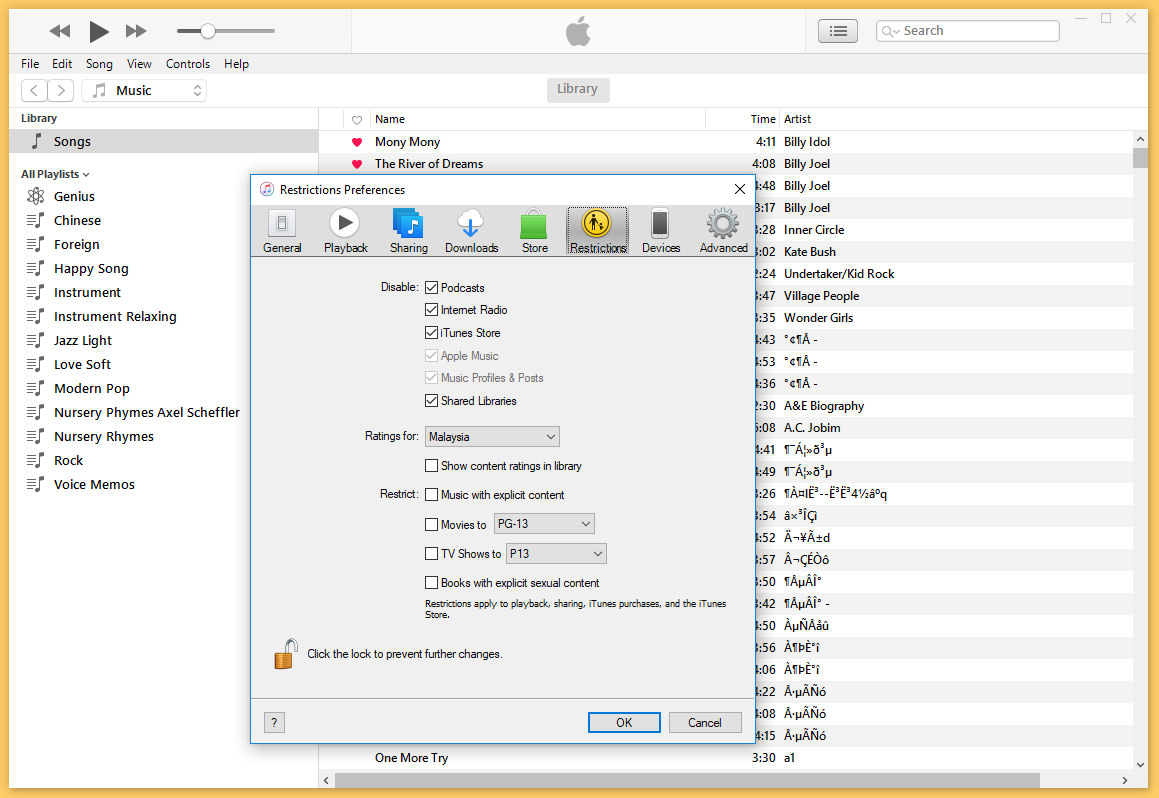Uncheck Disable Internet Radio checkbox
The width and height of the screenshot is (1159, 798).
click(432, 310)
